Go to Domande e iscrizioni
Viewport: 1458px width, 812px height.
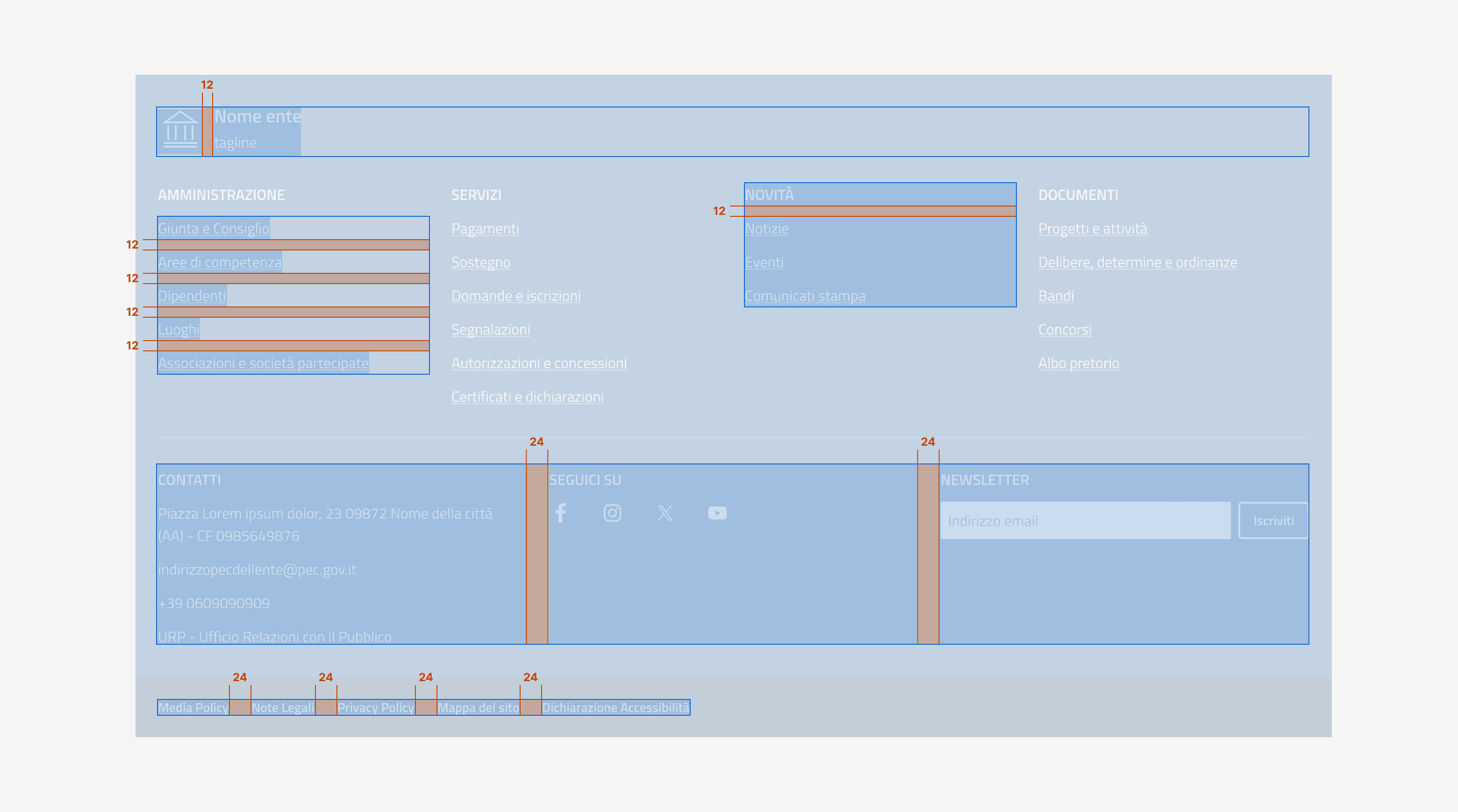[x=515, y=296]
